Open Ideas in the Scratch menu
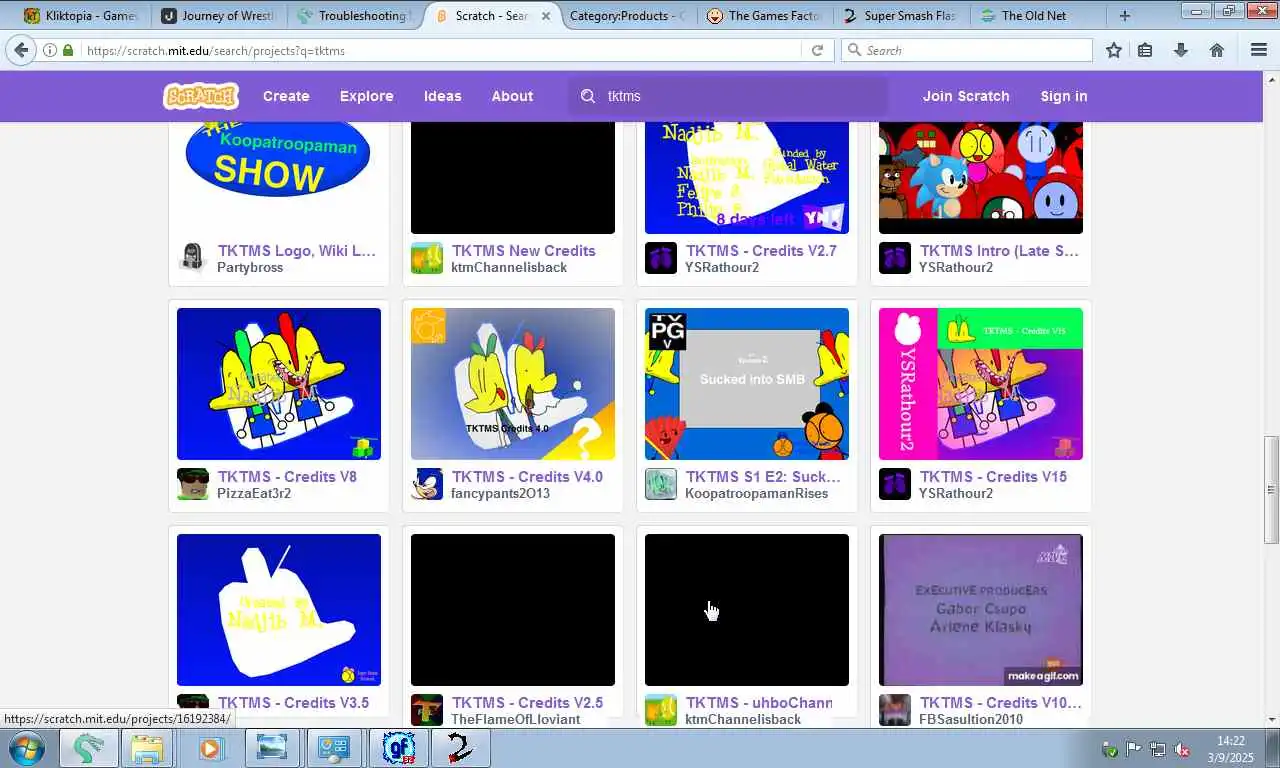Screen dimensions: 1280x768 tap(442, 96)
